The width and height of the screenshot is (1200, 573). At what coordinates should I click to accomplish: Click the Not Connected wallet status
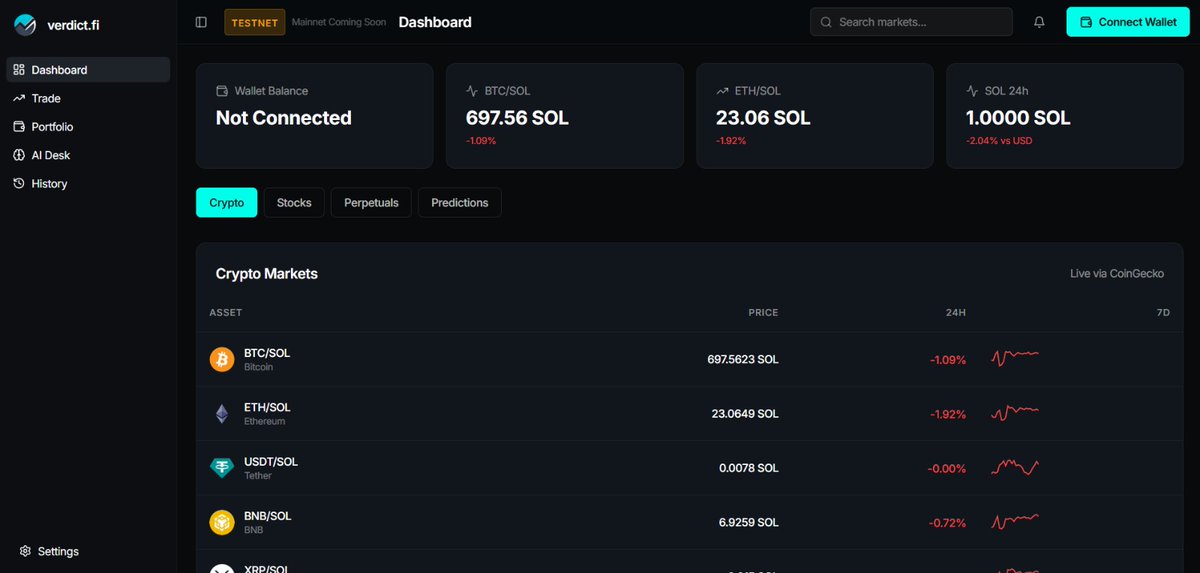tap(284, 118)
